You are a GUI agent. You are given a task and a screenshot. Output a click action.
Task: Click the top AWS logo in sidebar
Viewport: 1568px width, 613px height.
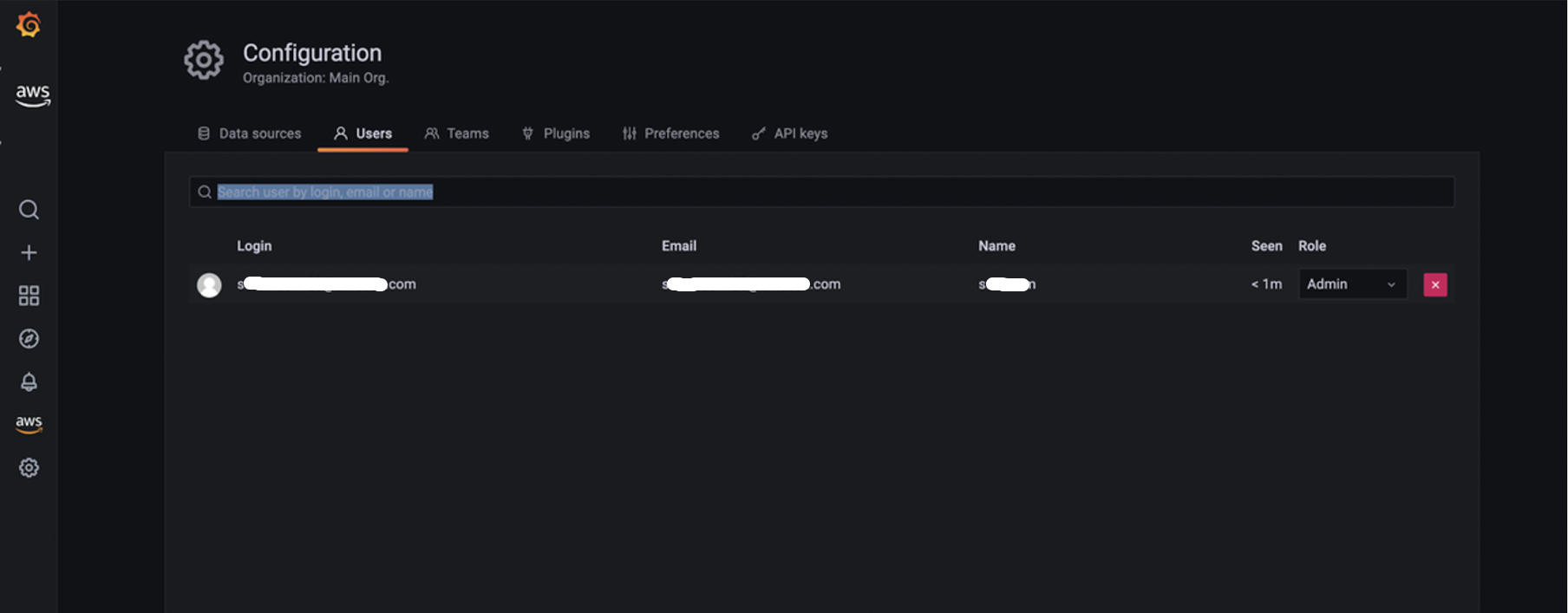click(32, 95)
